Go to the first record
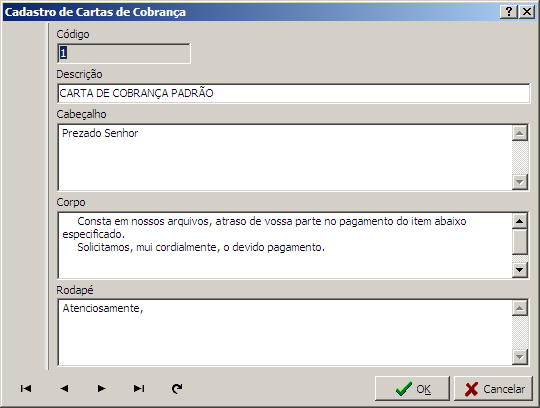The height and width of the screenshot is (408, 540). 26,388
